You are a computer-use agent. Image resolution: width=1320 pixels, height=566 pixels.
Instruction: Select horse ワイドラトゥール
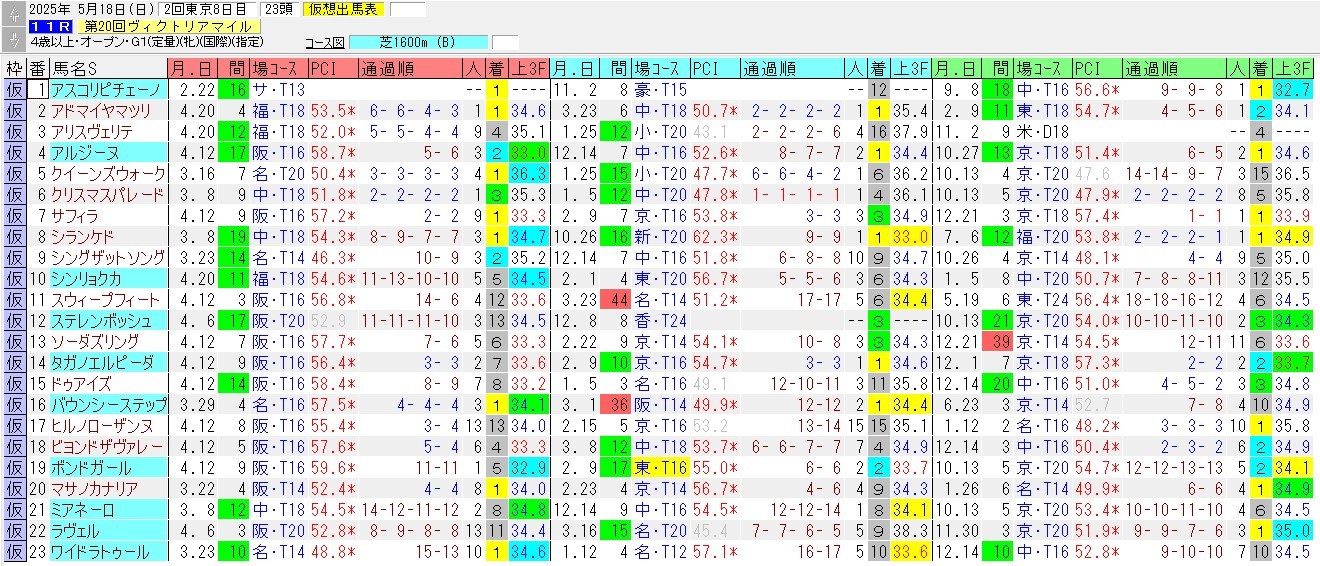coord(107,551)
